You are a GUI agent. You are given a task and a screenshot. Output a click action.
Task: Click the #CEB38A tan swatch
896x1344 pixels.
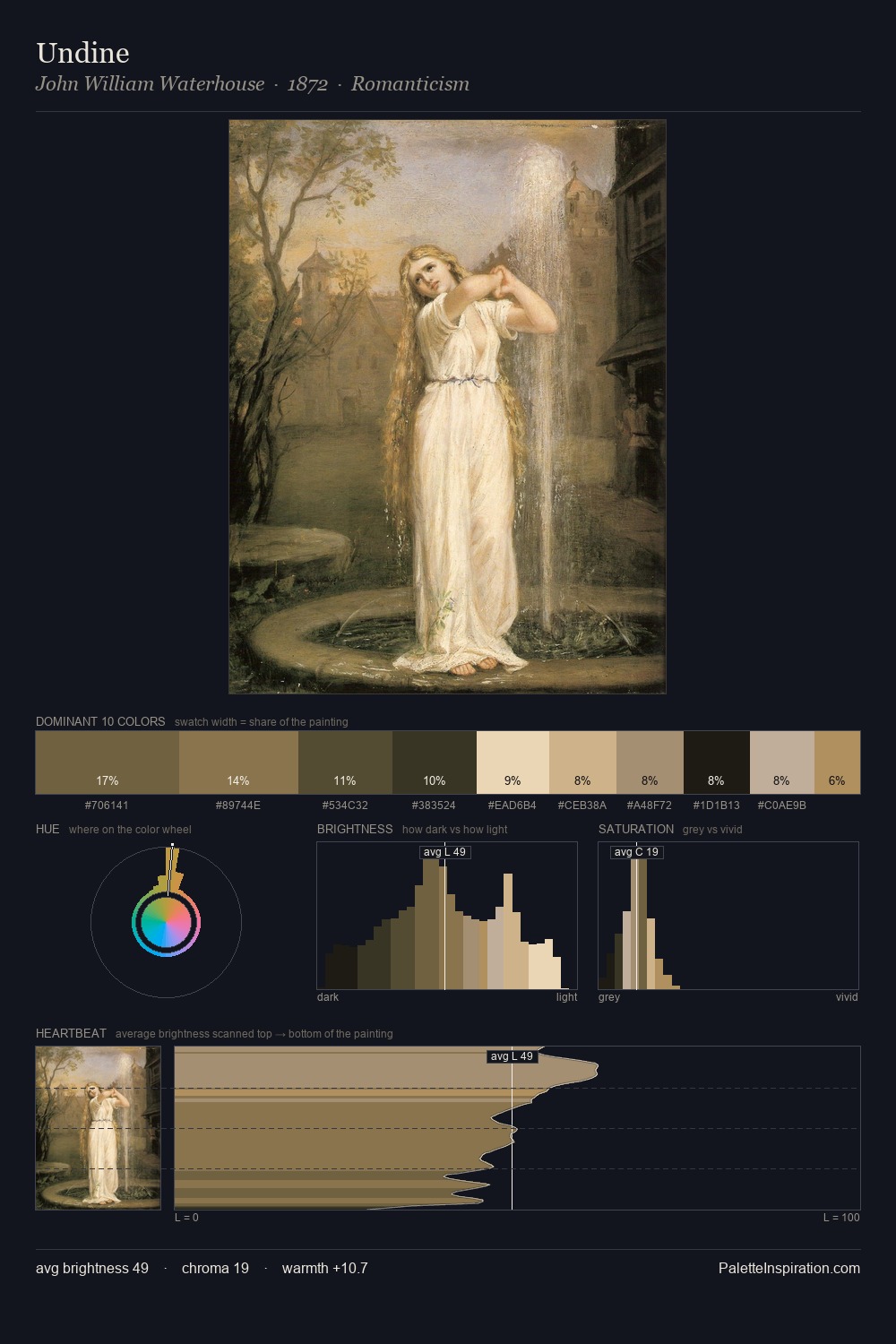[x=582, y=762]
